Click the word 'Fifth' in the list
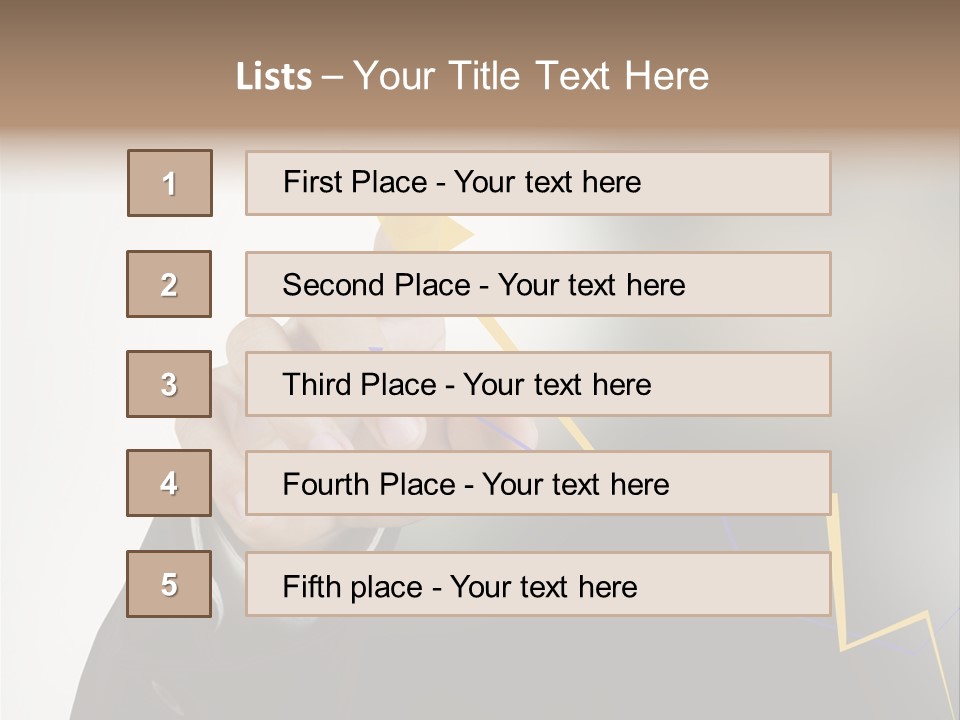960x720 pixels. [313, 586]
